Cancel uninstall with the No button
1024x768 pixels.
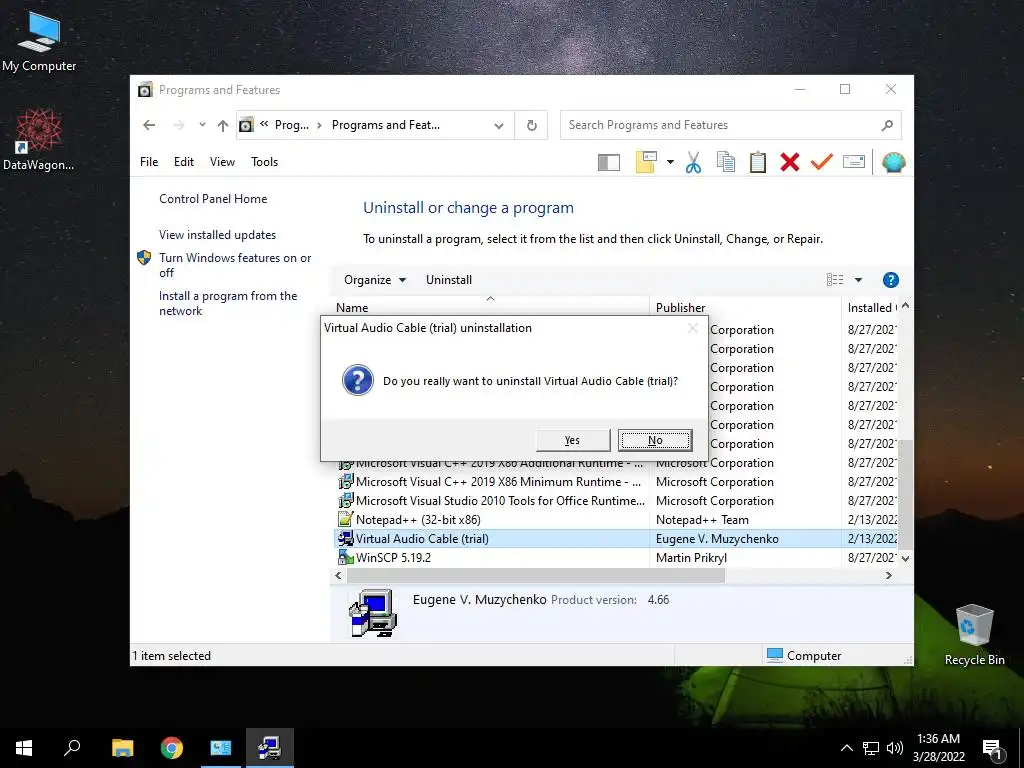[x=655, y=440]
